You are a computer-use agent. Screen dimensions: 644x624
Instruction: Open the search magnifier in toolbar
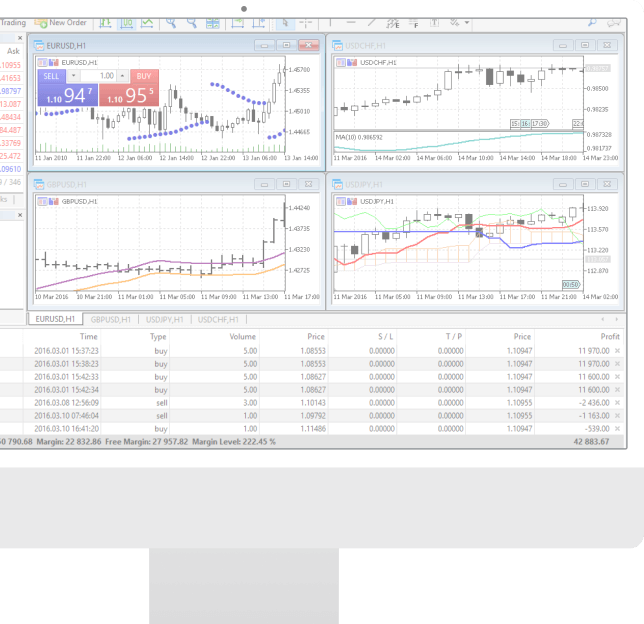(592, 23)
